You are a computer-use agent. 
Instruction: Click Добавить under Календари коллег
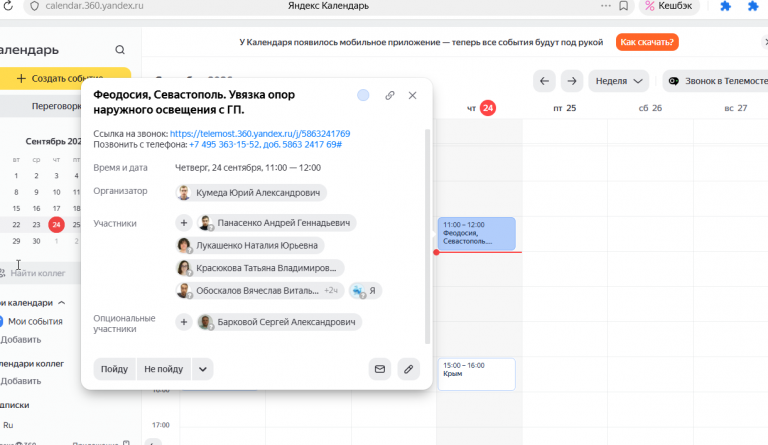click(21, 381)
